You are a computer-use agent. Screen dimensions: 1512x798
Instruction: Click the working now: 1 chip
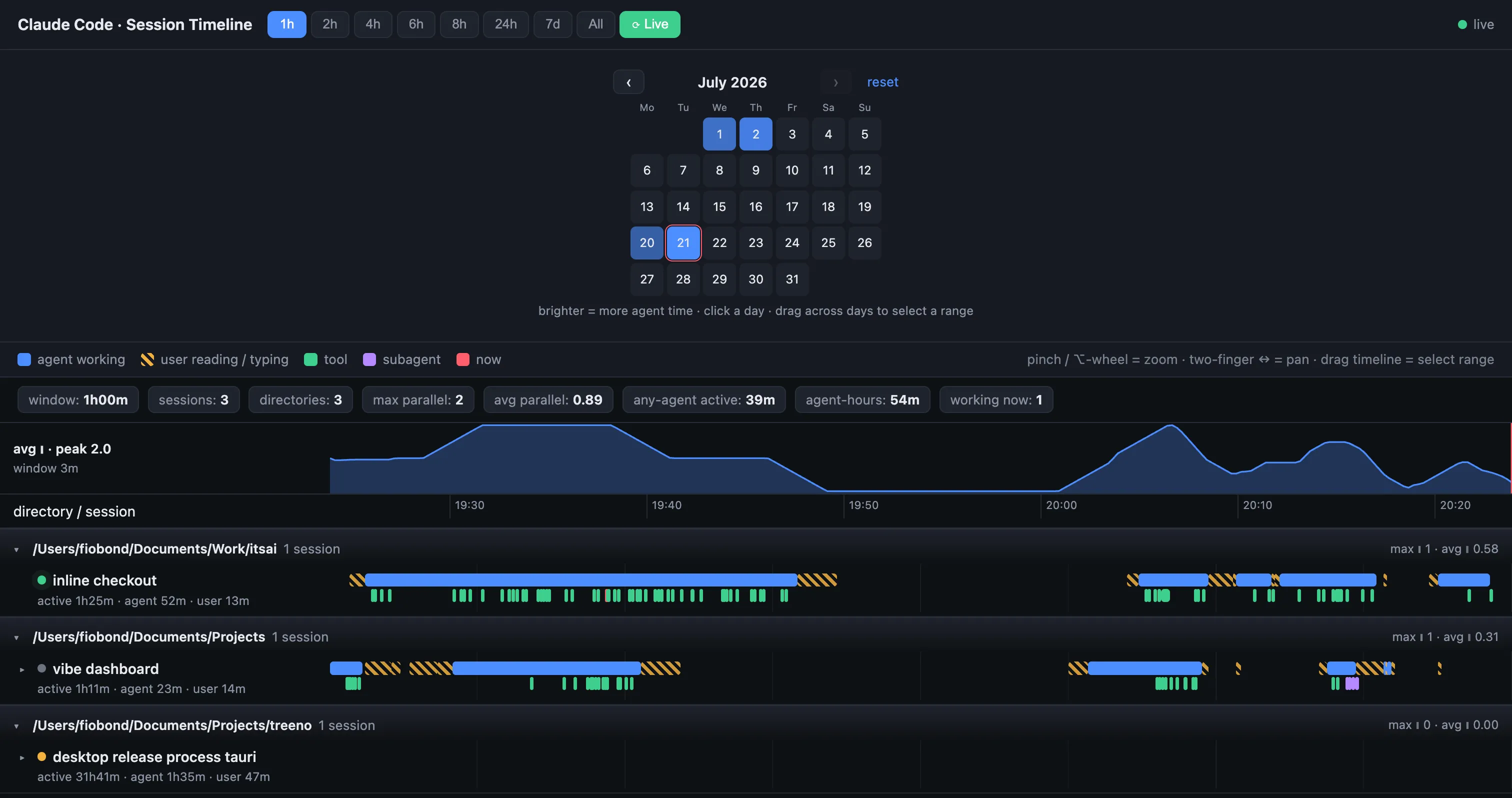[996, 399]
